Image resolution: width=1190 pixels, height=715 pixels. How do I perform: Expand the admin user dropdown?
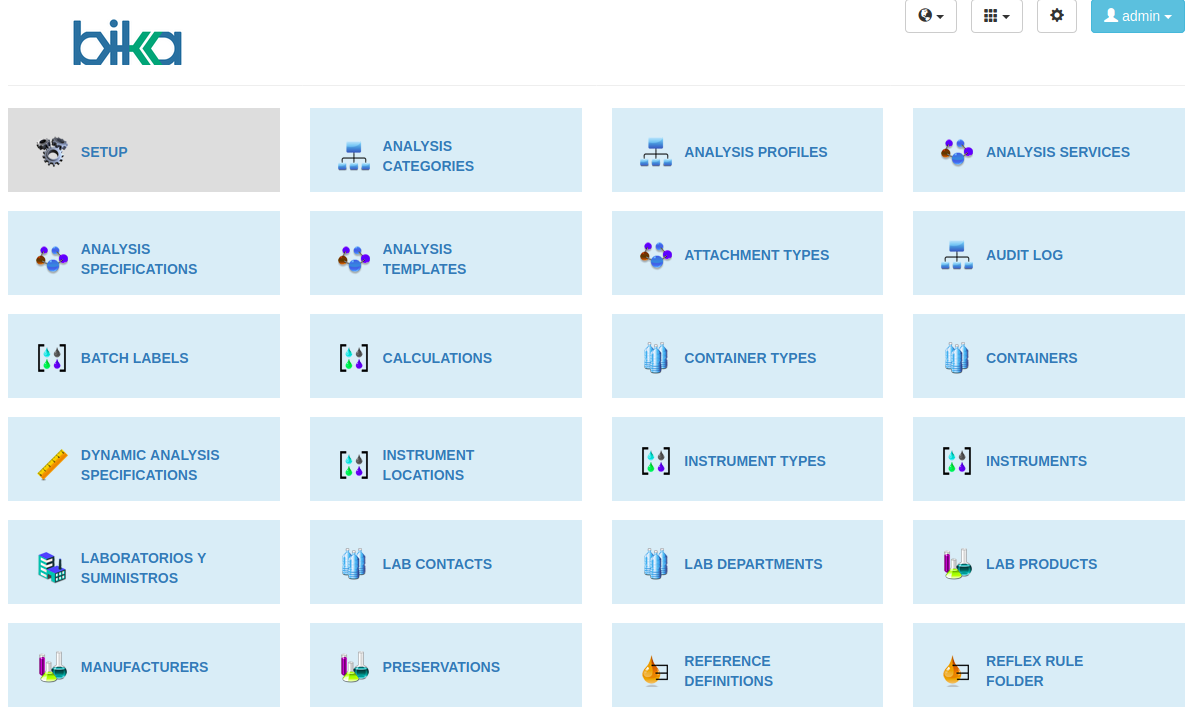[1137, 16]
